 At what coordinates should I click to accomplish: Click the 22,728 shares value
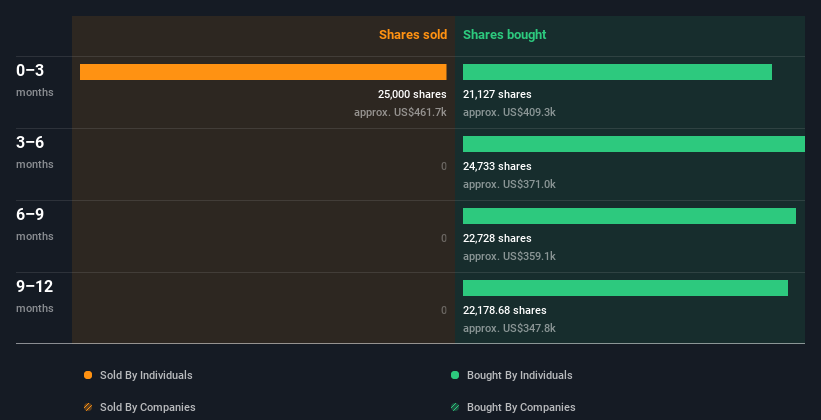(497, 238)
